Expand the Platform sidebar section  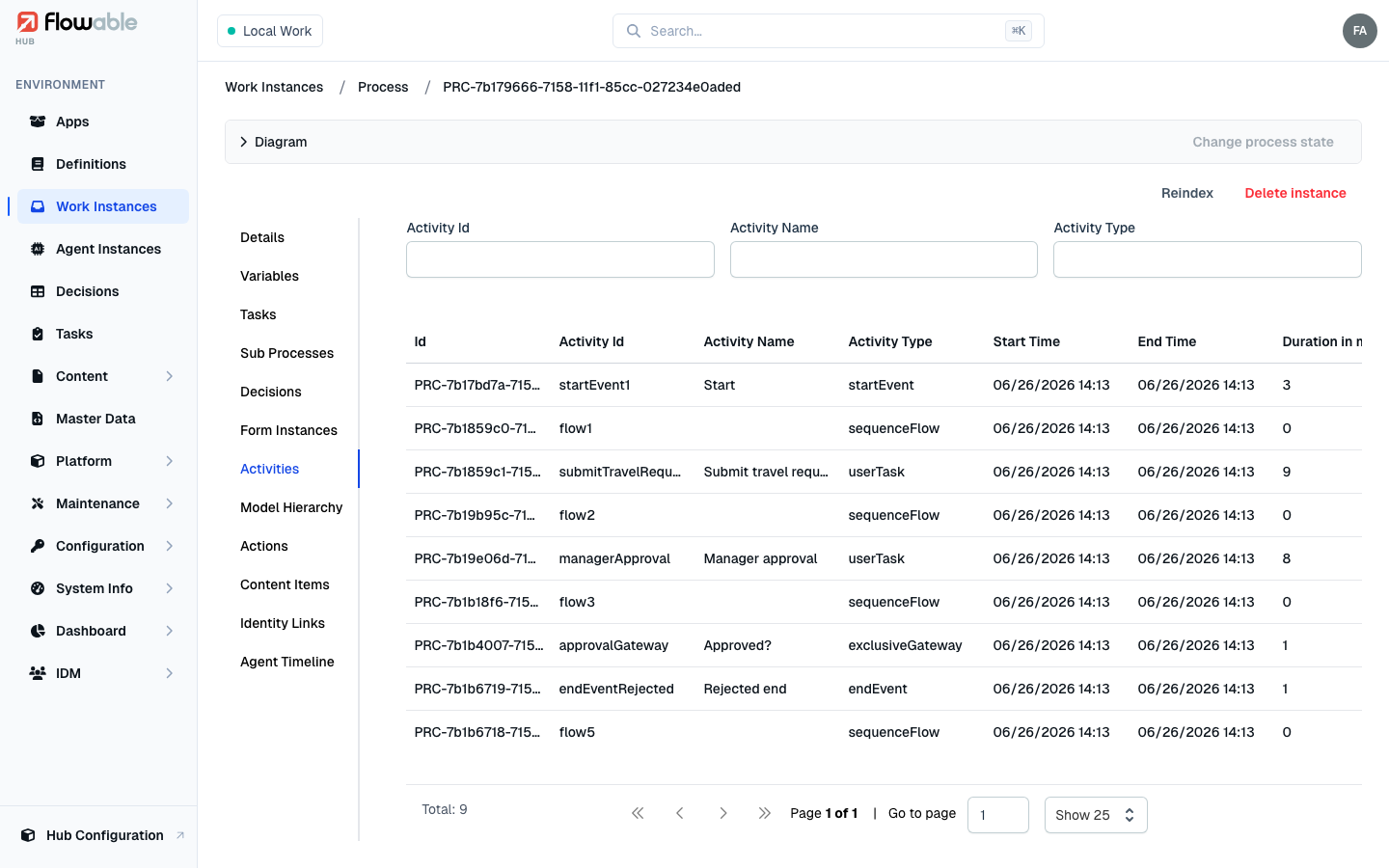click(170, 461)
